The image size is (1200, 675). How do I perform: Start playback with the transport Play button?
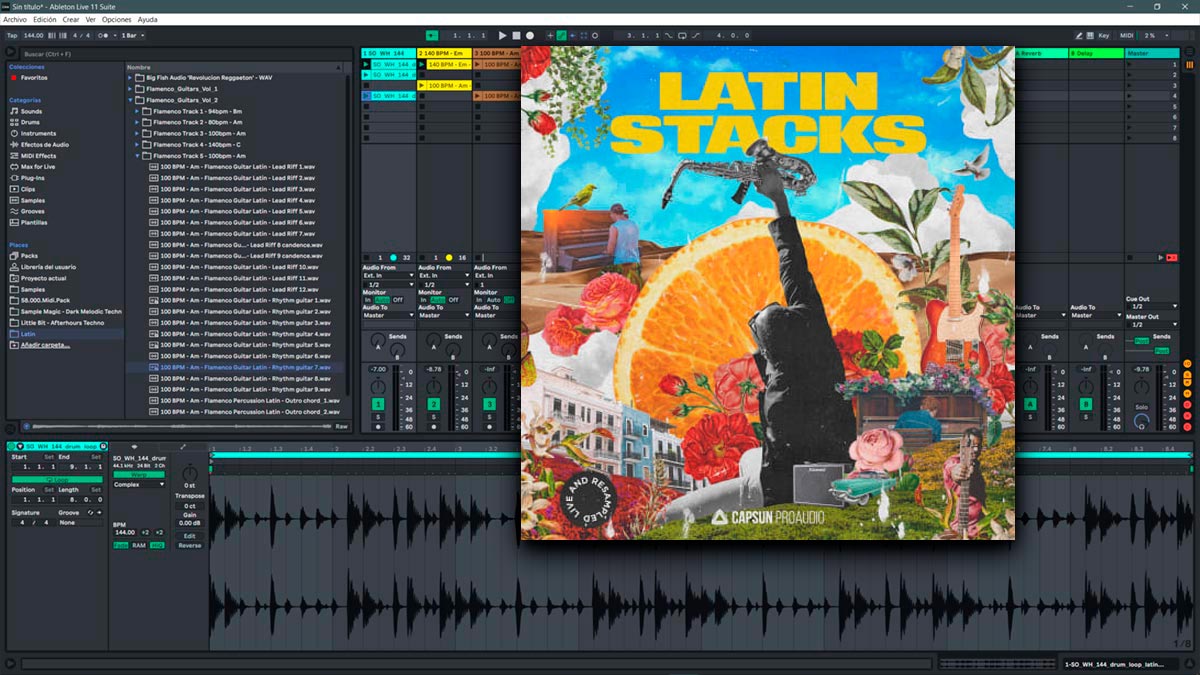503,35
